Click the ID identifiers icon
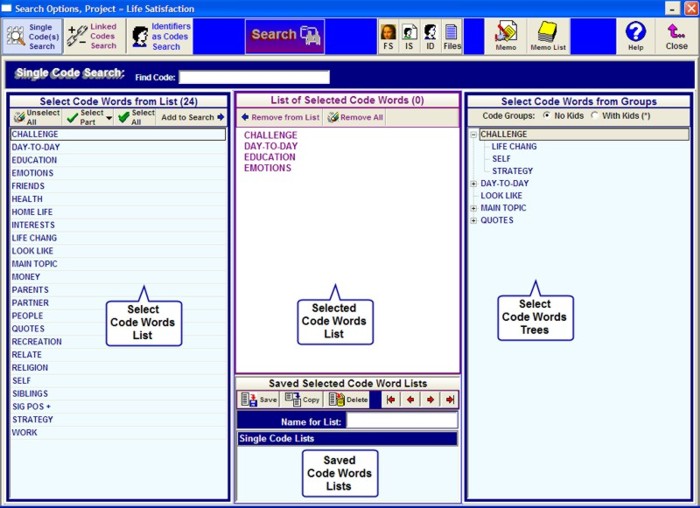 tap(430, 36)
